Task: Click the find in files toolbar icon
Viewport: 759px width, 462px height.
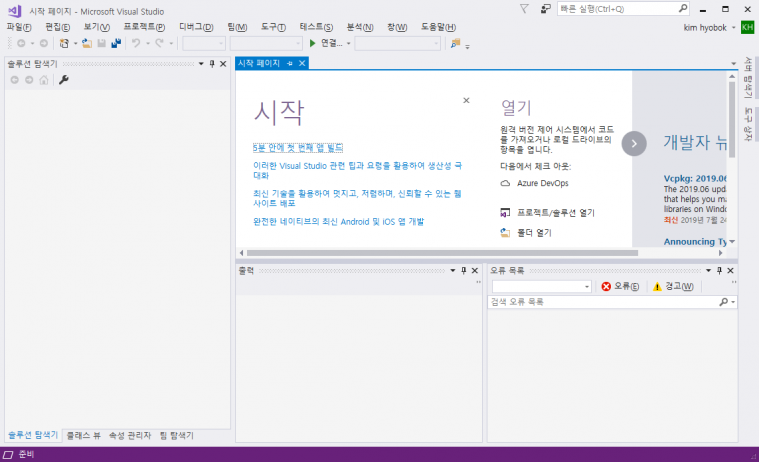Action: 455,44
